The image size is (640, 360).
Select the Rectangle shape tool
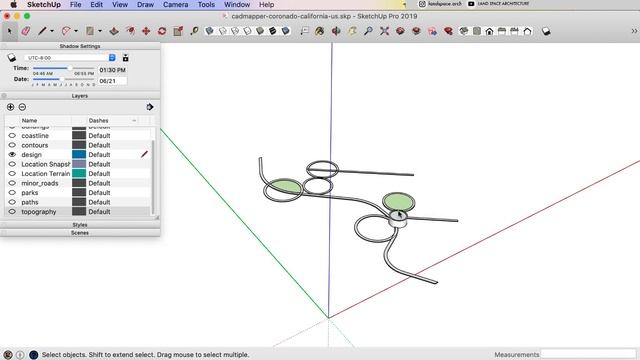90,31
